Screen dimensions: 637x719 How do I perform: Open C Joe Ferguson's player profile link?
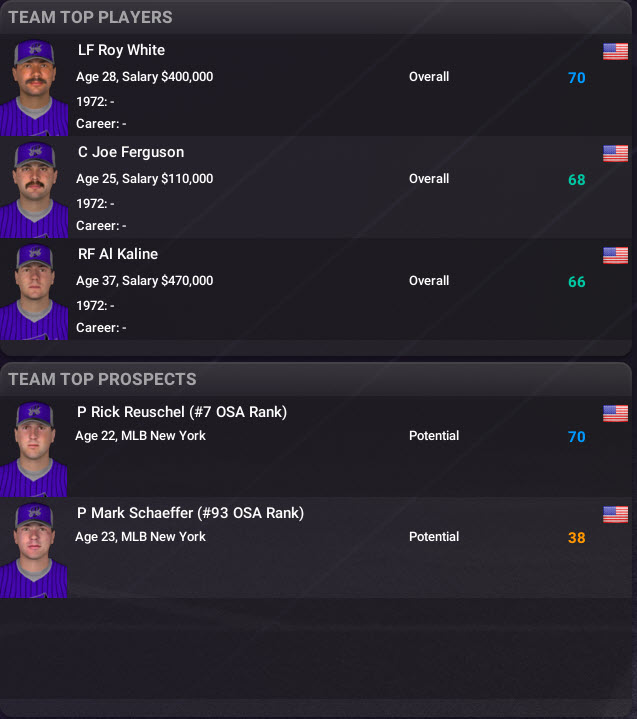130,152
